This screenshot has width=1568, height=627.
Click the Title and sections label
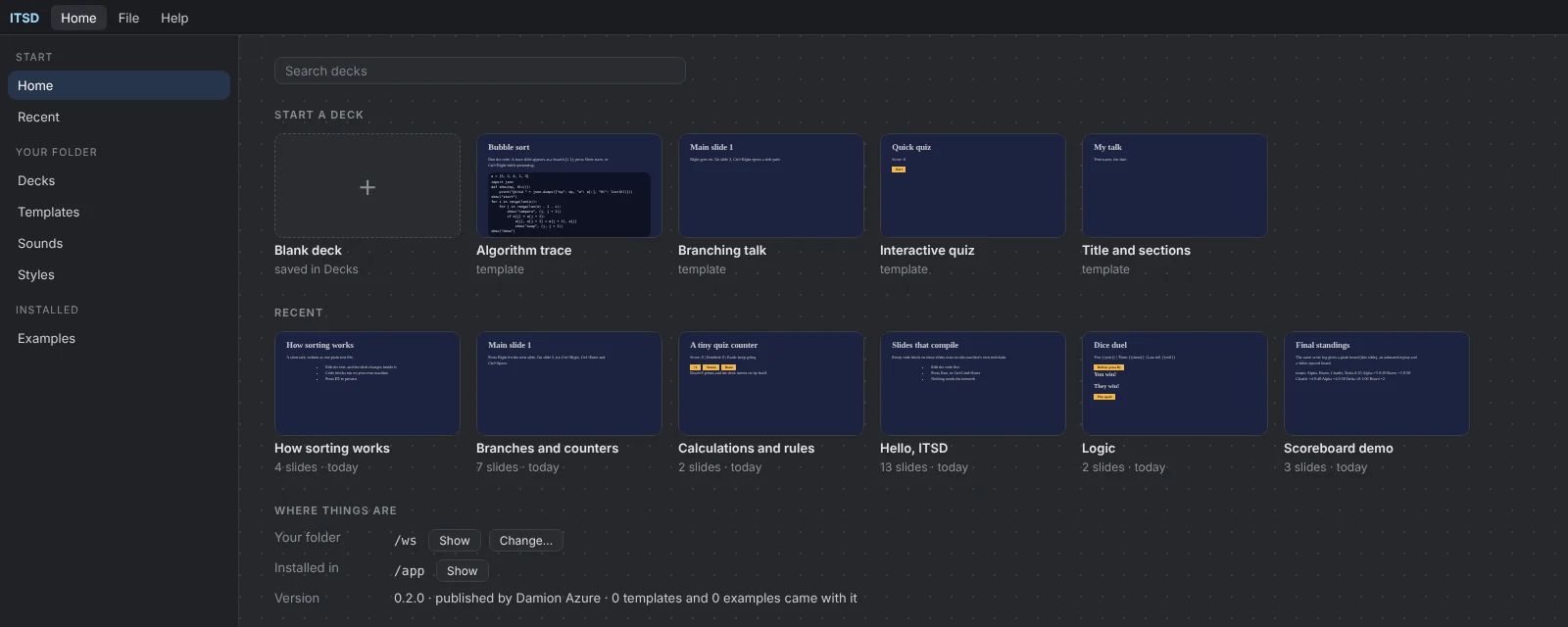pyautogui.click(x=1136, y=250)
